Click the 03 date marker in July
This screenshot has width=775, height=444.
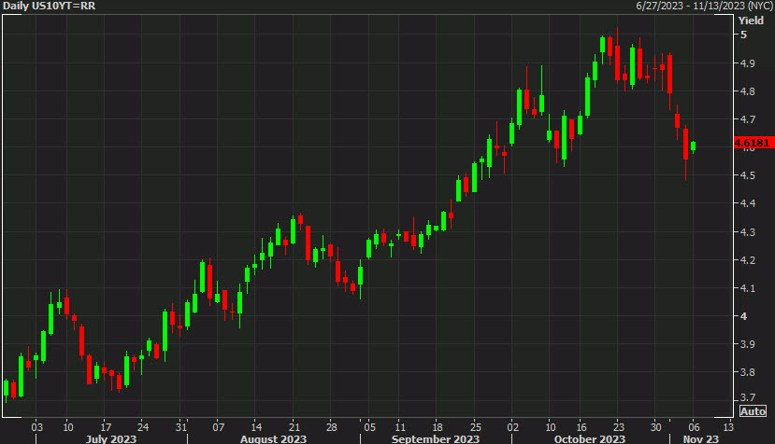(x=37, y=427)
